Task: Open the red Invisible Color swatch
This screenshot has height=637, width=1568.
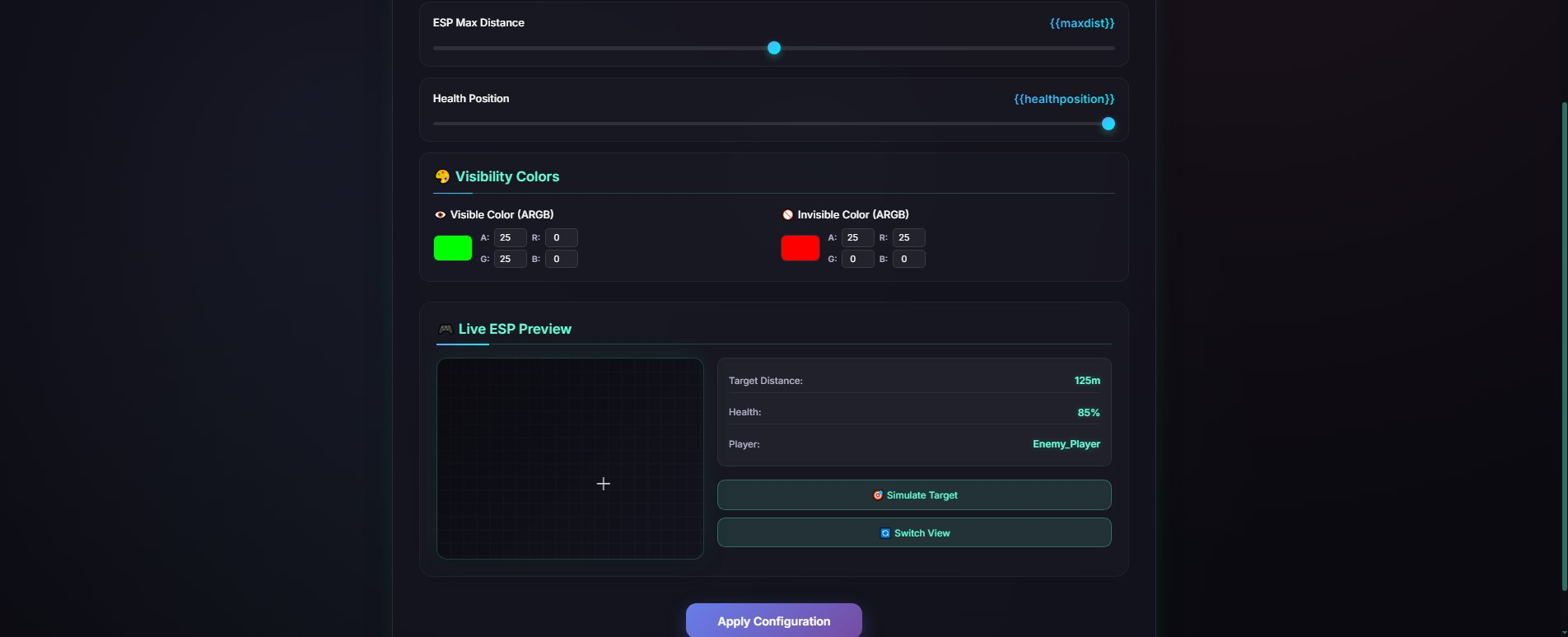Action: tap(800, 248)
